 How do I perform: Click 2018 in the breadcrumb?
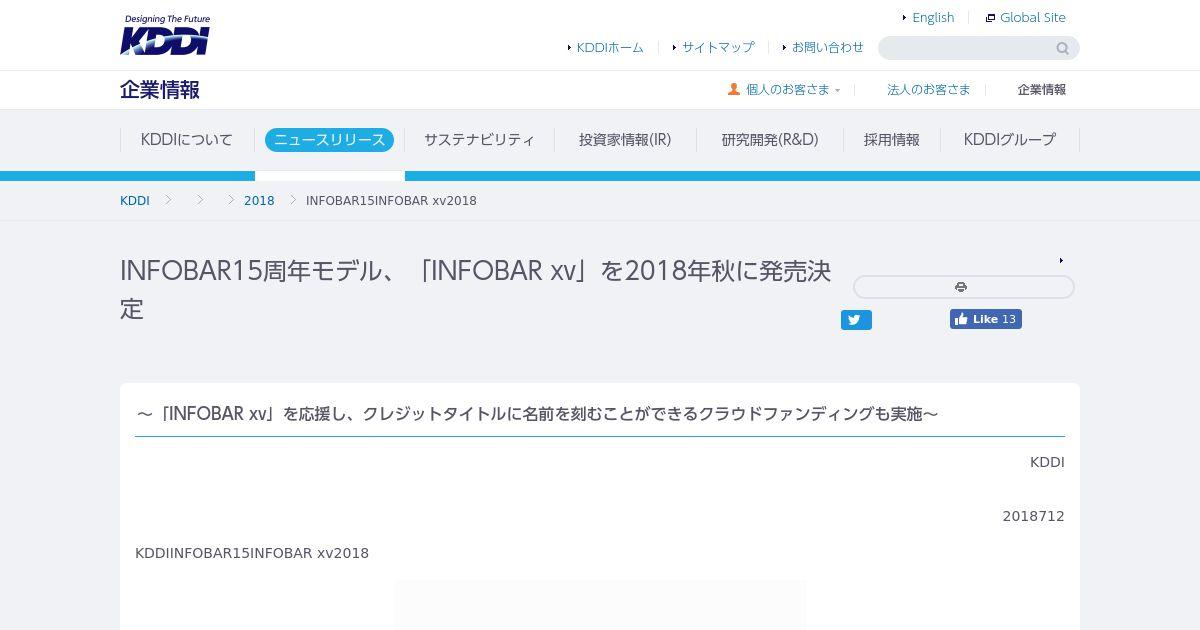(259, 201)
